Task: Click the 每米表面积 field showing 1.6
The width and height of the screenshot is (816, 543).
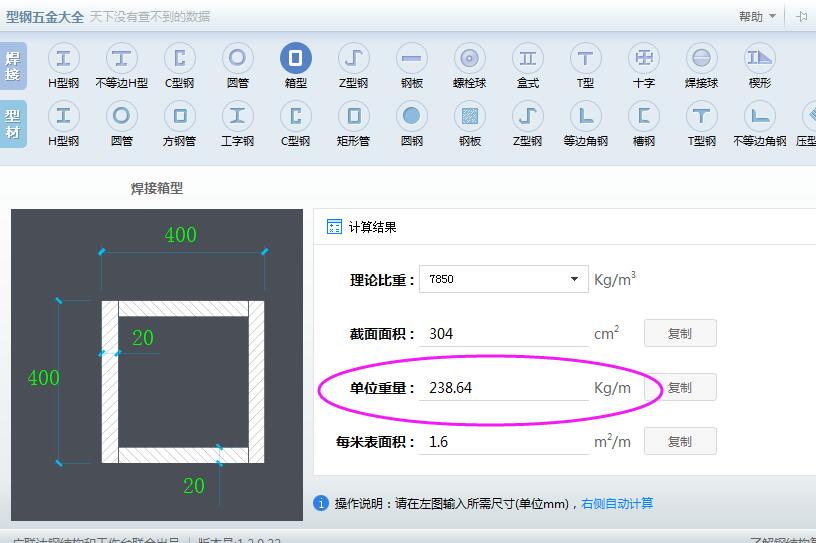Action: pos(504,441)
